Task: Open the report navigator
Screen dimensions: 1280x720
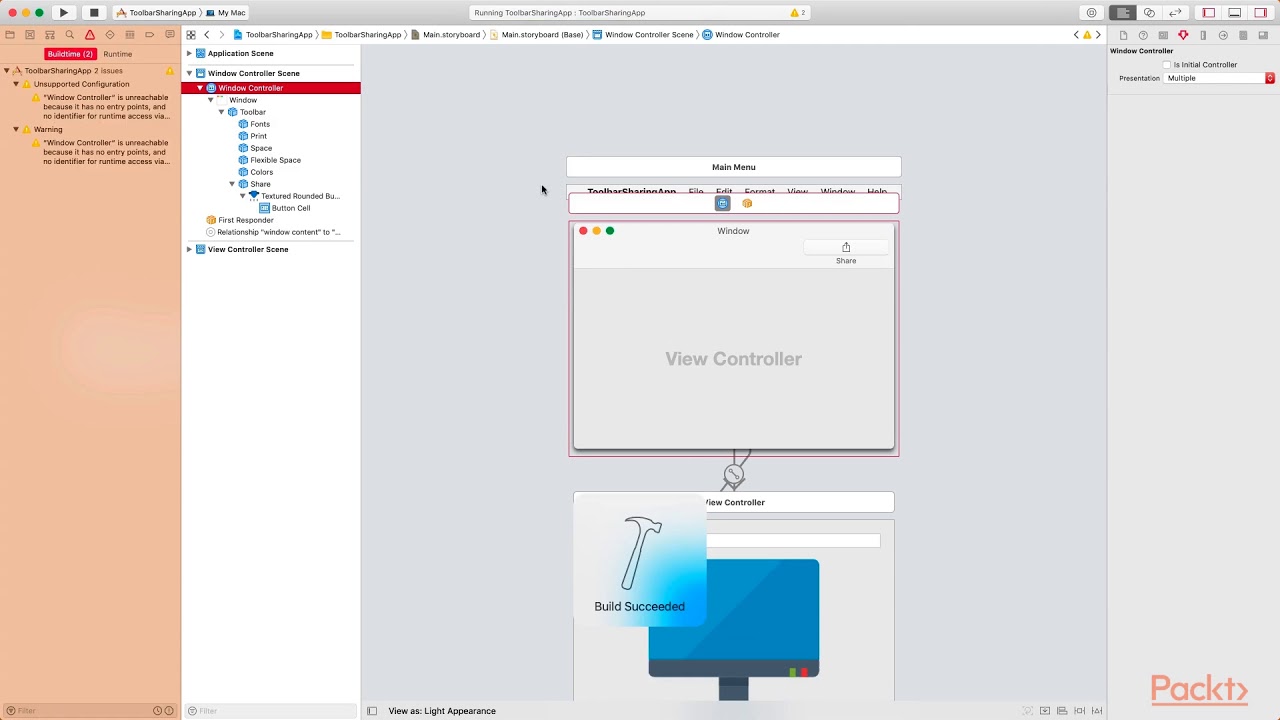Action: 170,35
